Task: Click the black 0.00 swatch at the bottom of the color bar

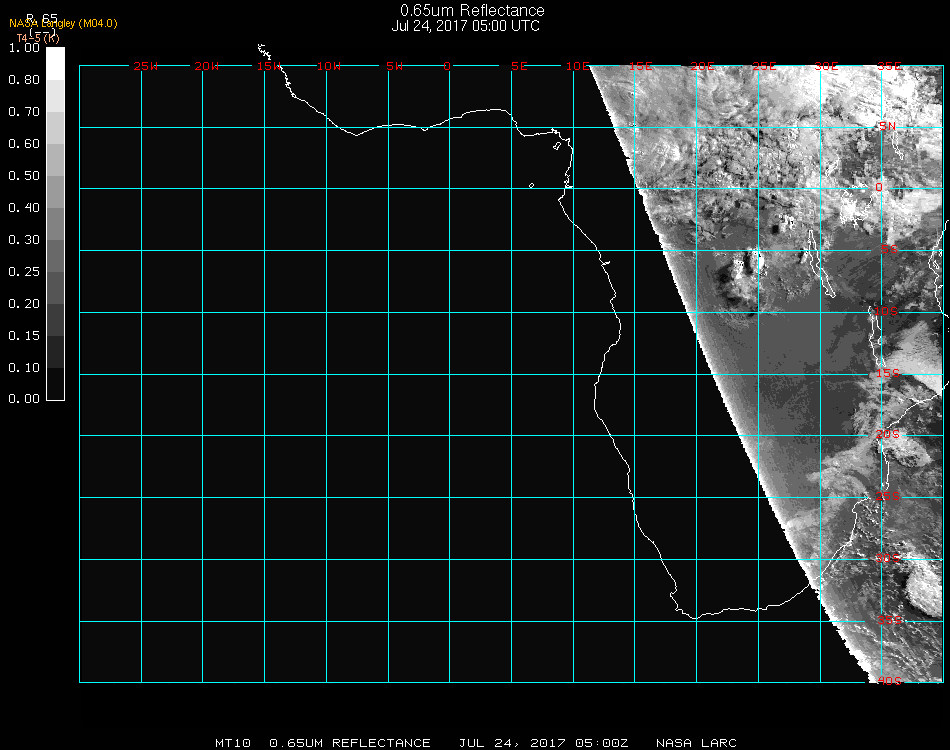Action: point(56,384)
